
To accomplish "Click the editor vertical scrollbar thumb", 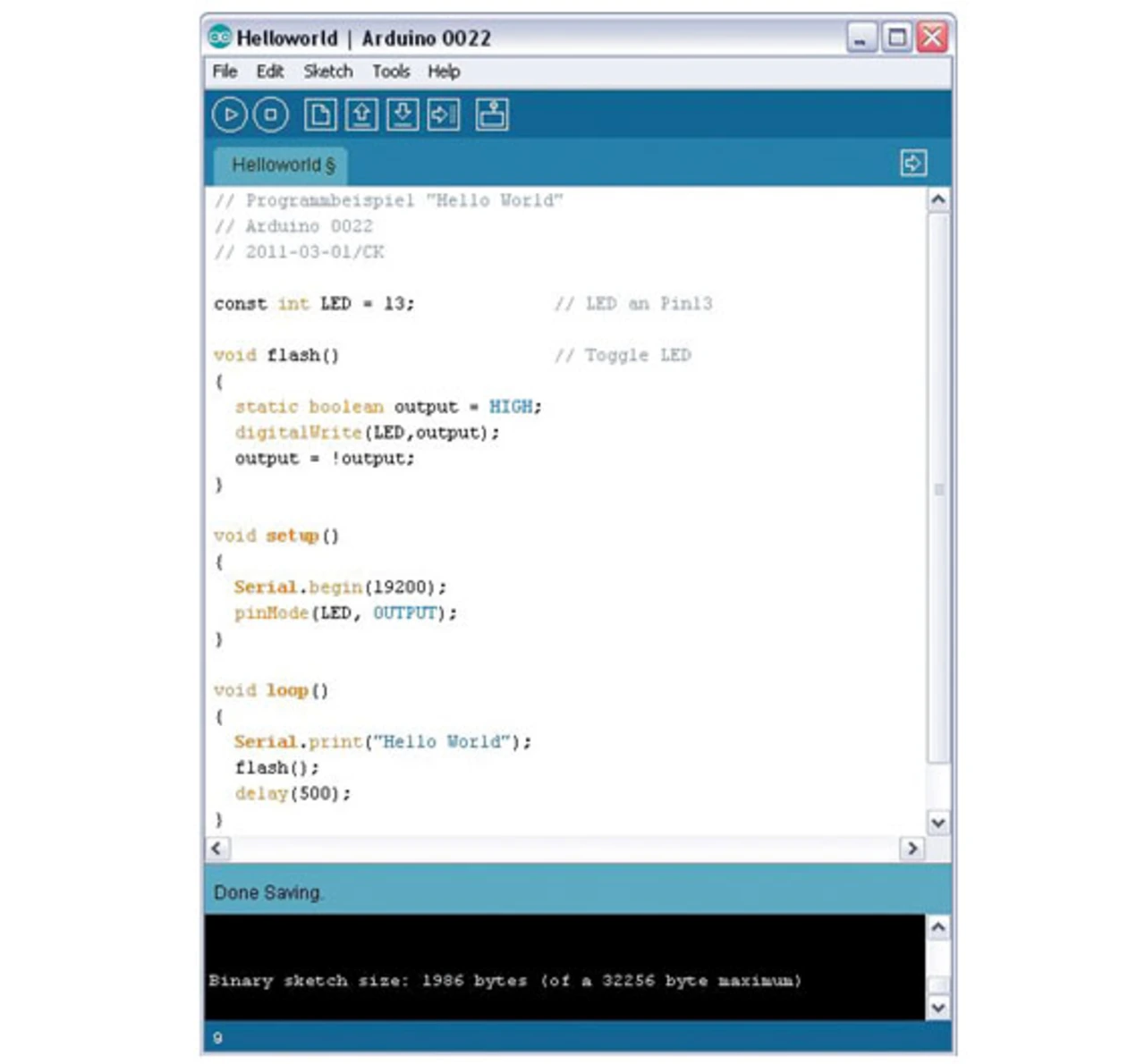I will point(938,488).
